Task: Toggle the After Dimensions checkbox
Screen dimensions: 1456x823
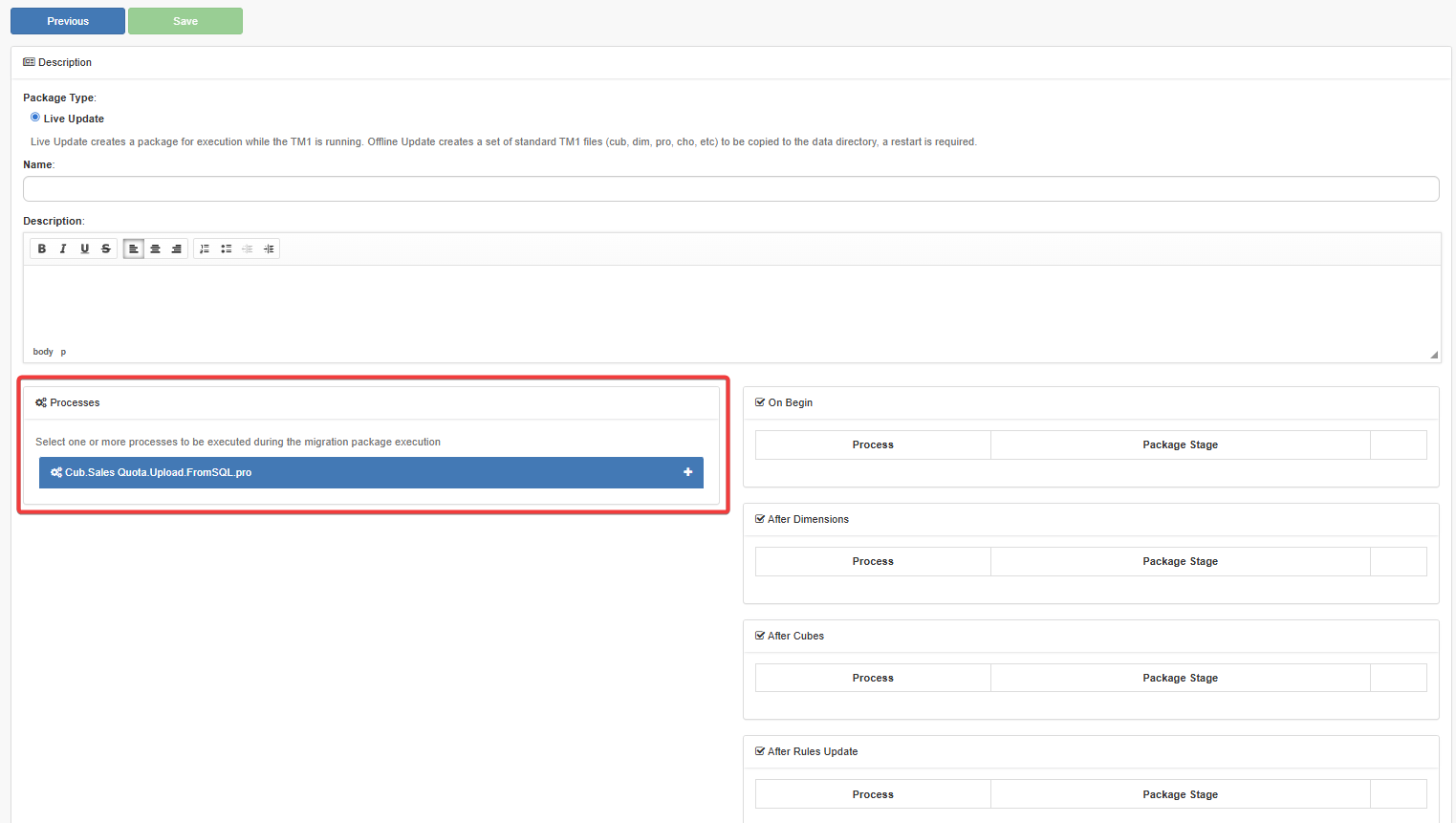Action: (760, 519)
